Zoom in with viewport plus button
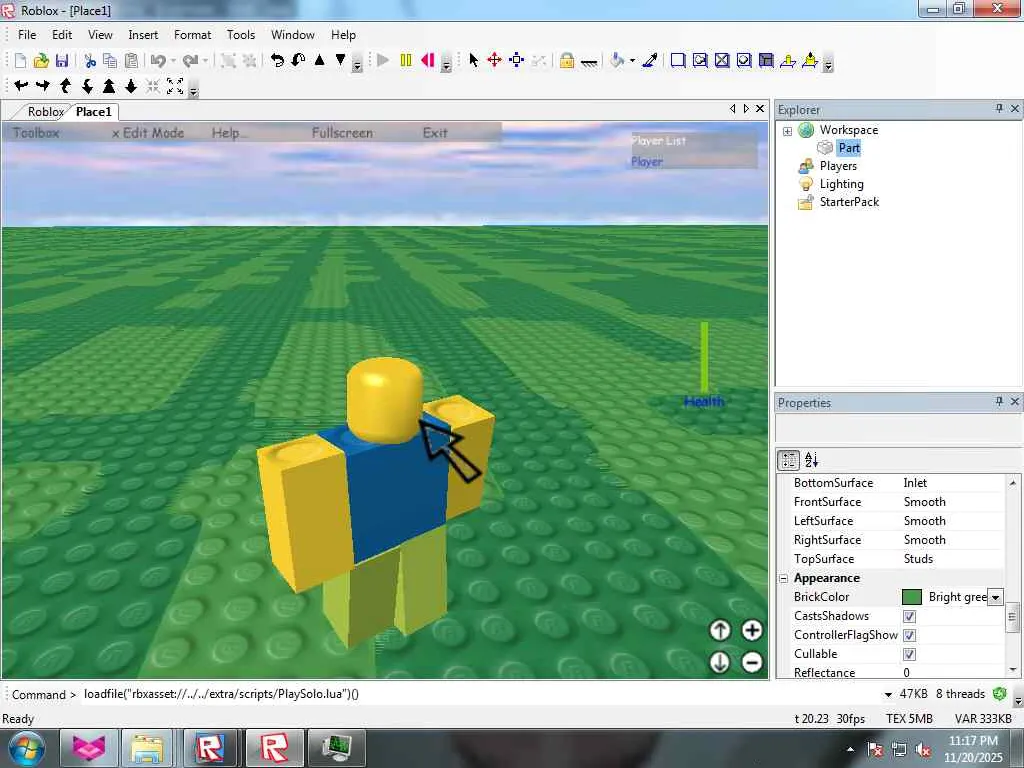 [x=752, y=630]
